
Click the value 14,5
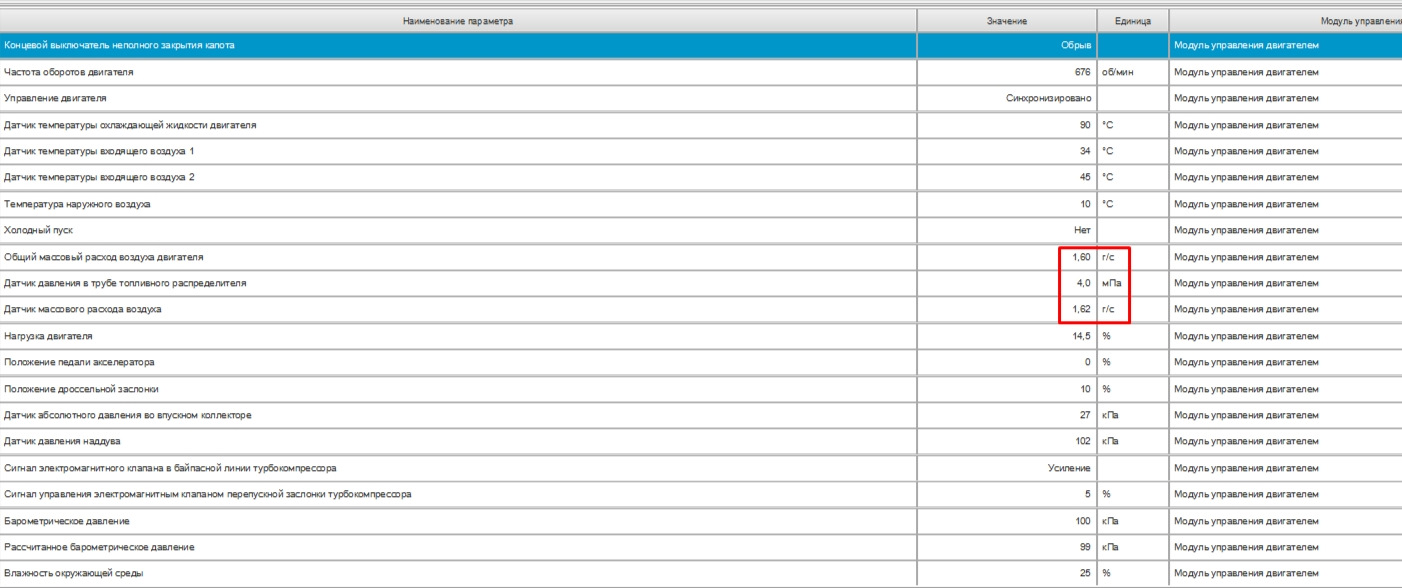[1082, 336]
